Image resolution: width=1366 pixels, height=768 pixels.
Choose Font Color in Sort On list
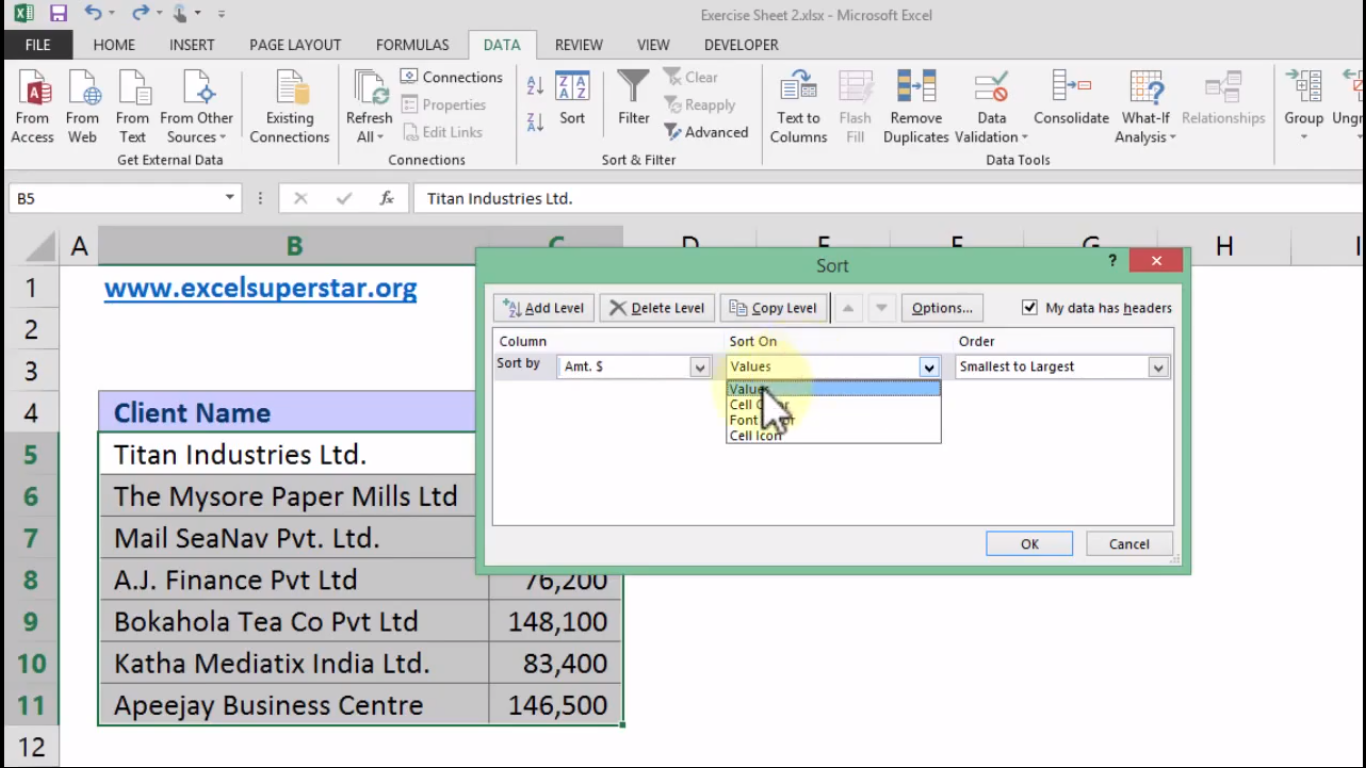[x=833, y=420]
